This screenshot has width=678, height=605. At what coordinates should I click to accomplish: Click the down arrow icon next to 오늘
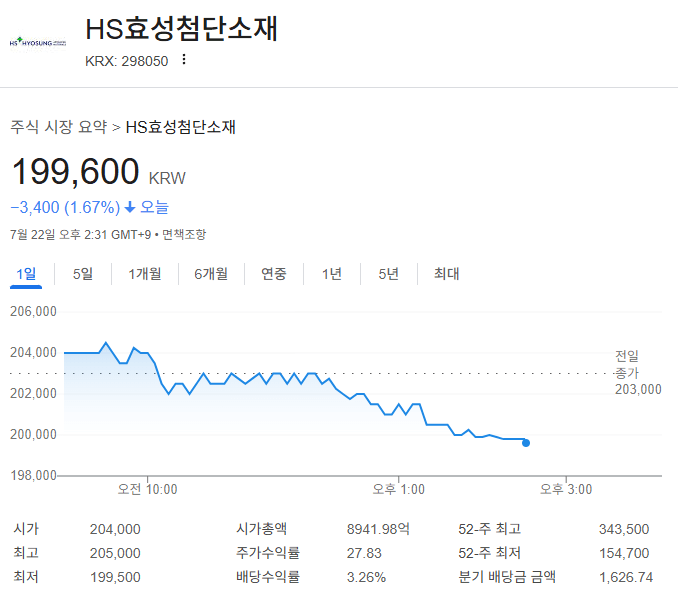tap(130, 208)
